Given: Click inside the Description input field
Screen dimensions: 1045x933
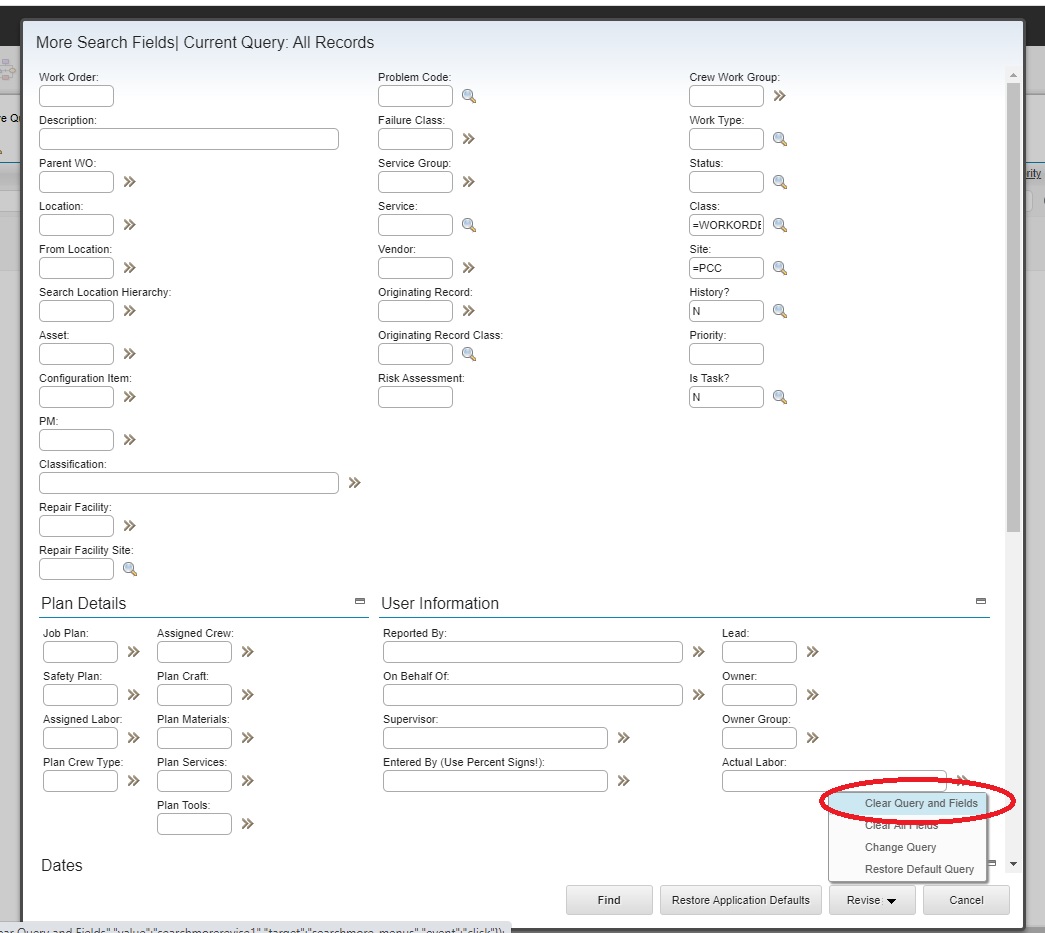Looking at the screenshot, I should pyautogui.click(x=187, y=139).
